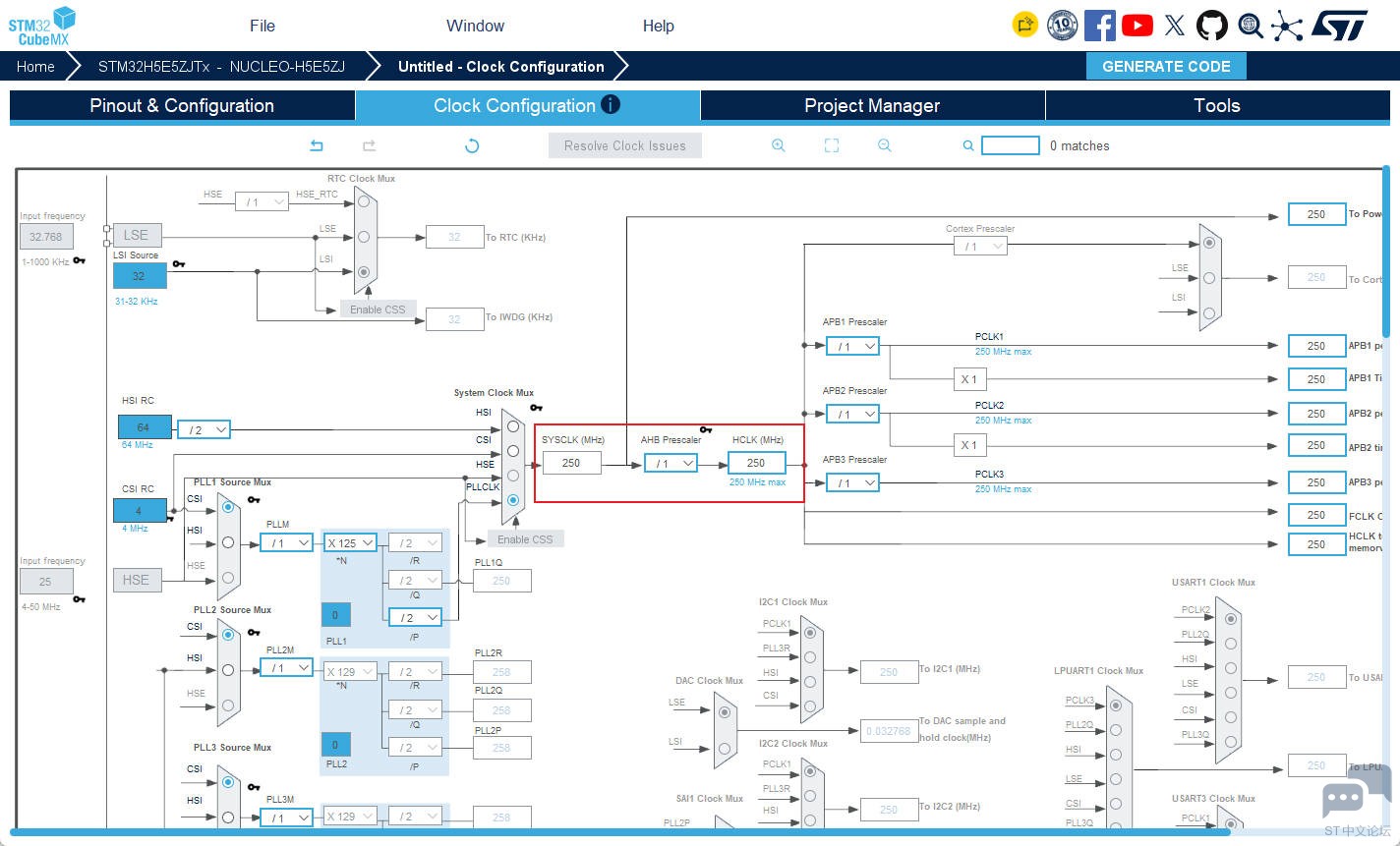Select LSI in DAC Clock Mux
This screenshot has width=1400, height=846.
pos(725,748)
